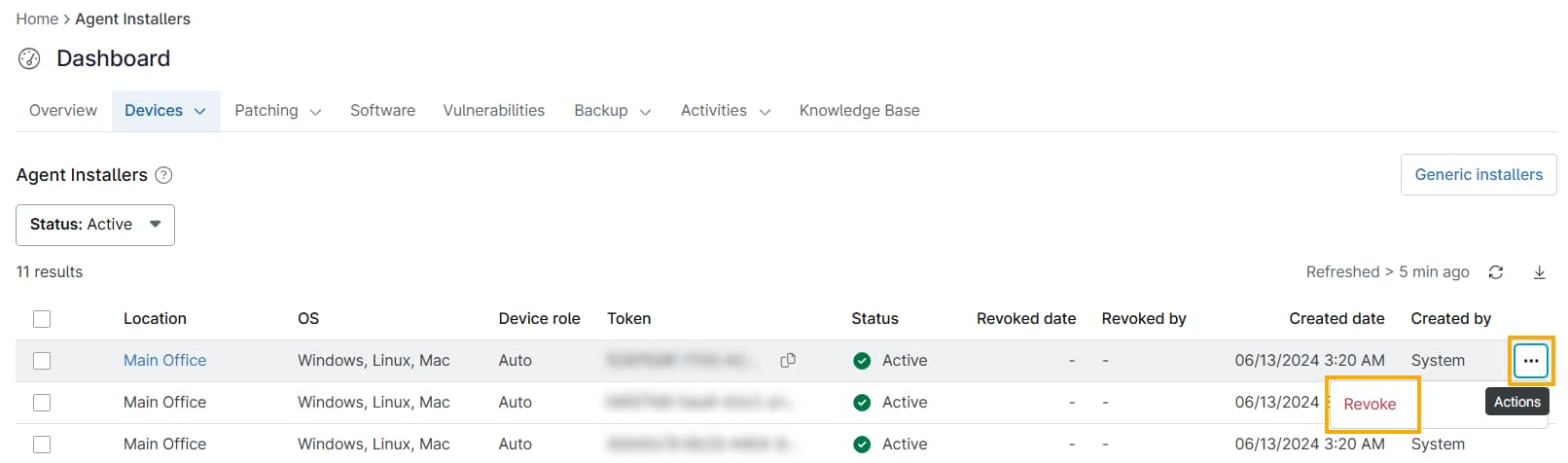The image size is (1568, 463).
Task: Check the first Main Office row checkbox
Action: (x=42, y=361)
